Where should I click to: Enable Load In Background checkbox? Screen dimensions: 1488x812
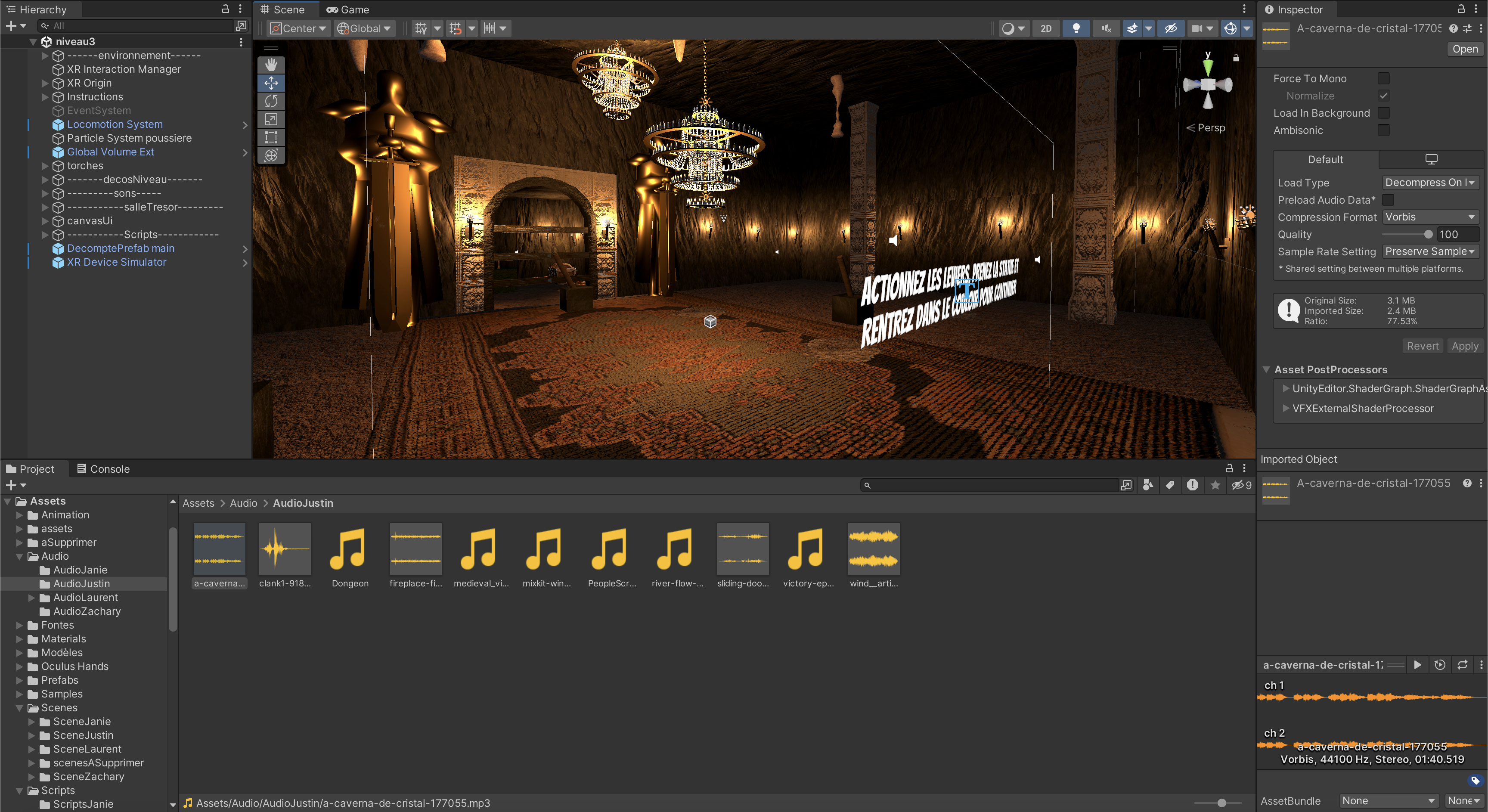[1383, 113]
